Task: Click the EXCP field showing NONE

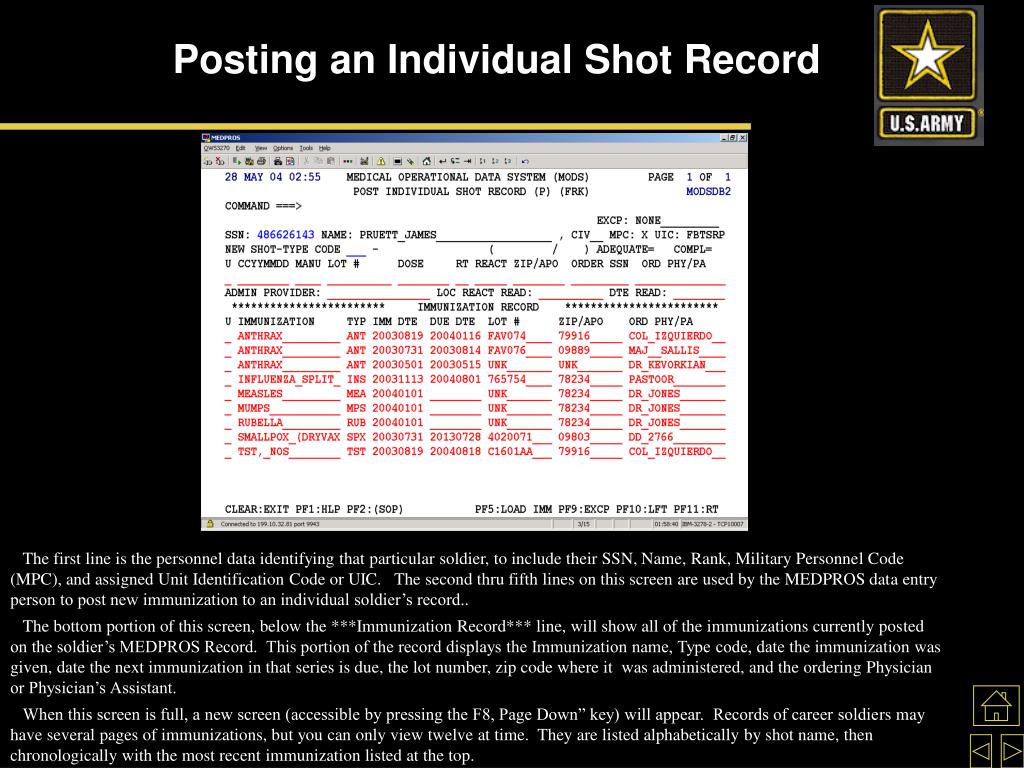Action: [677, 221]
